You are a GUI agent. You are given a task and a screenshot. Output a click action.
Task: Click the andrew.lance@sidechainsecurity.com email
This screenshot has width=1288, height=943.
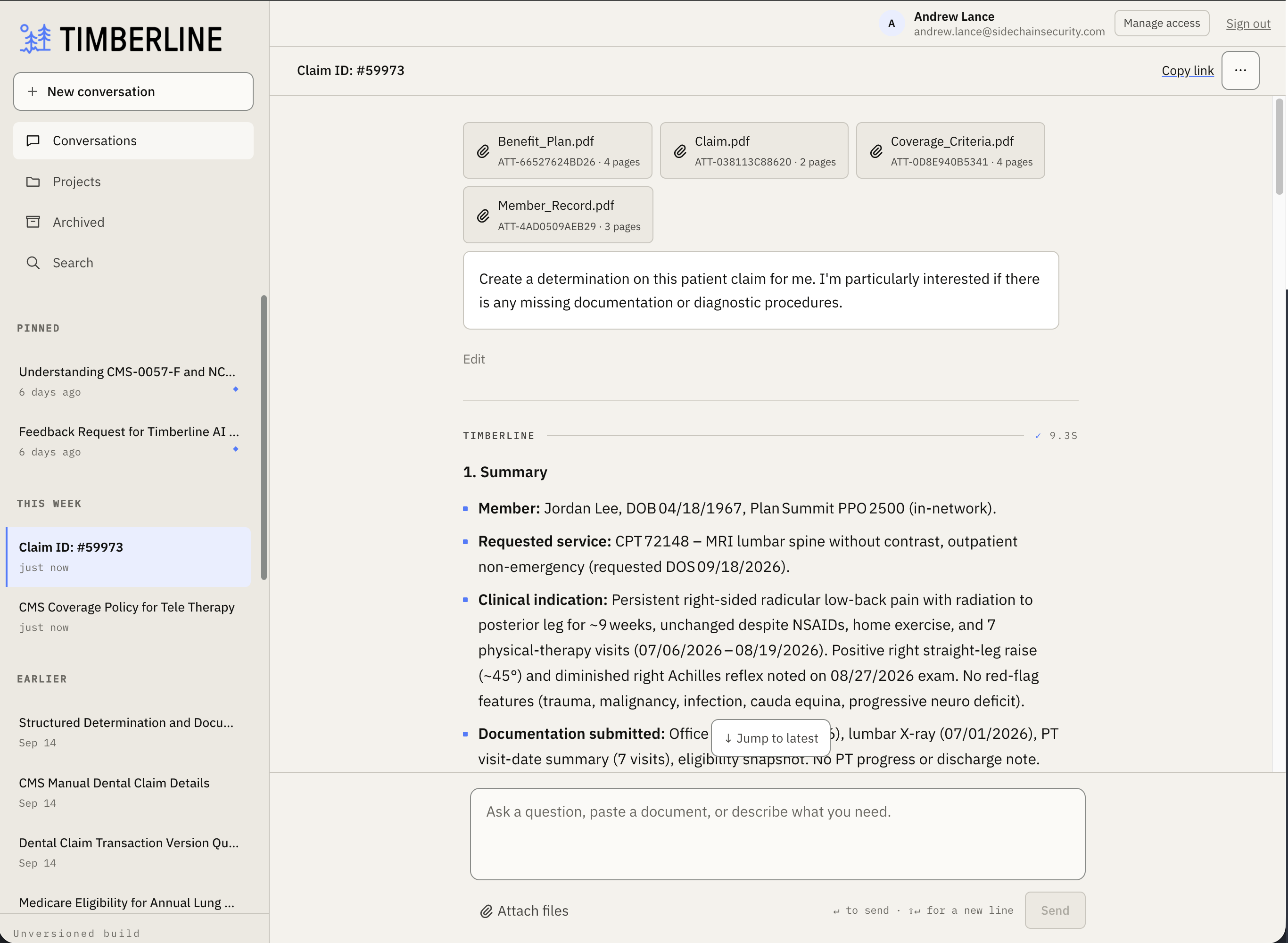[x=1009, y=32]
